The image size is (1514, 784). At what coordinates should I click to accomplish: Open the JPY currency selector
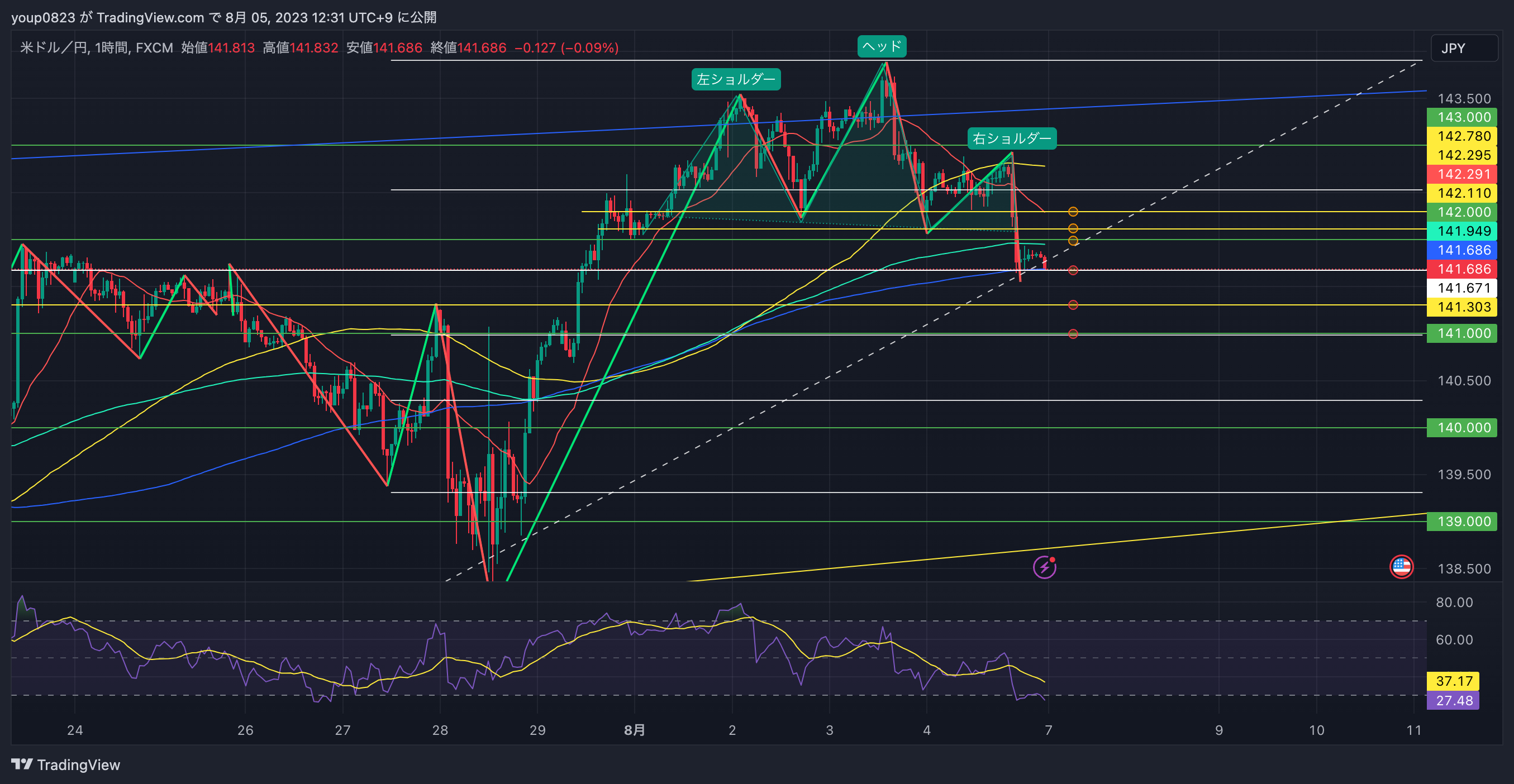(x=1464, y=48)
